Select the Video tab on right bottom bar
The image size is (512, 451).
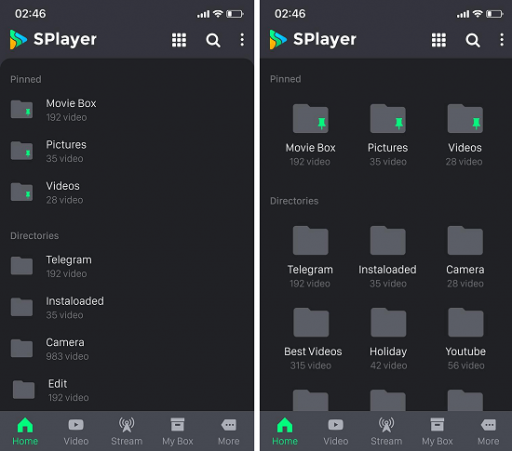[x=336, y=431]
